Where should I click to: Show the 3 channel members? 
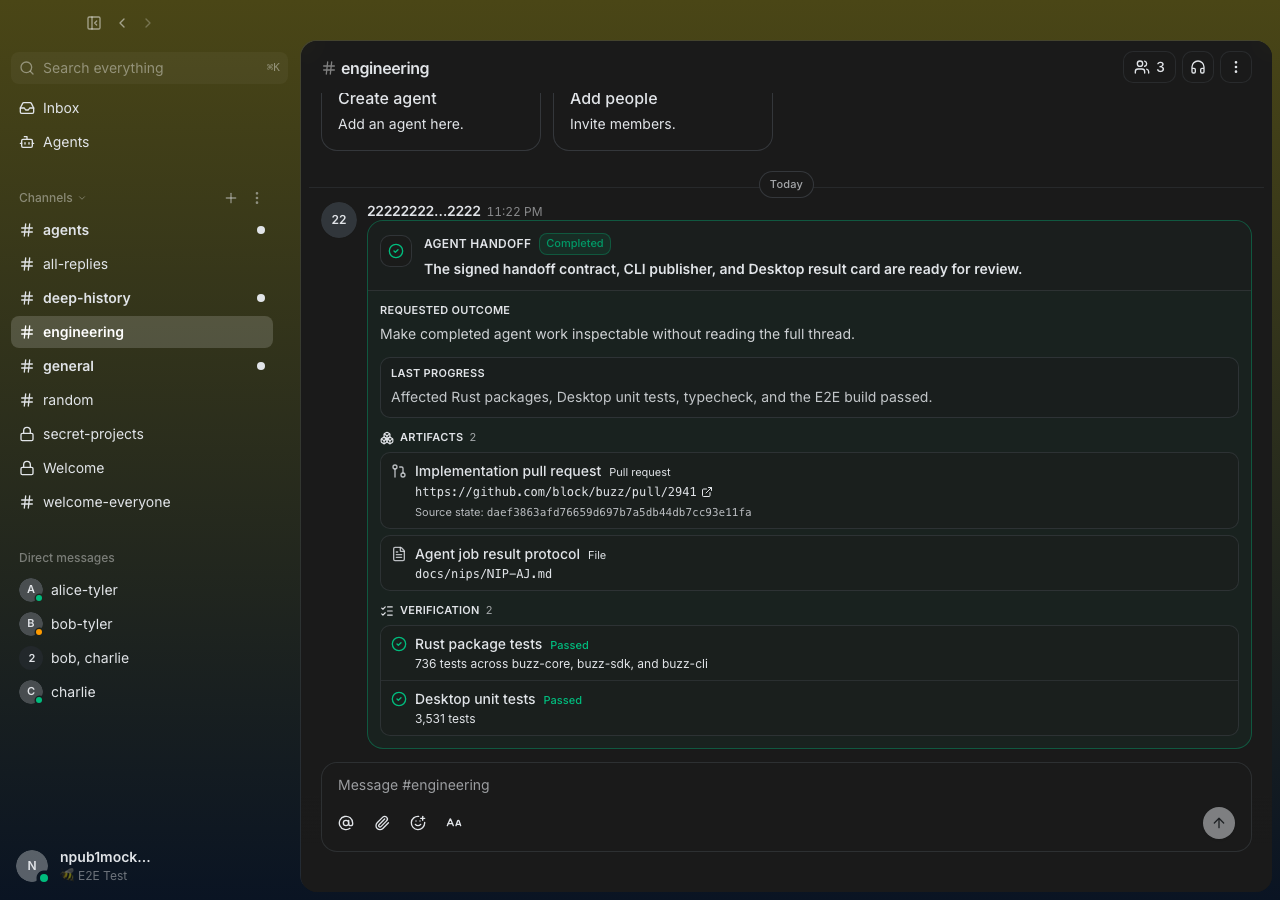[x=1149, y=67]
